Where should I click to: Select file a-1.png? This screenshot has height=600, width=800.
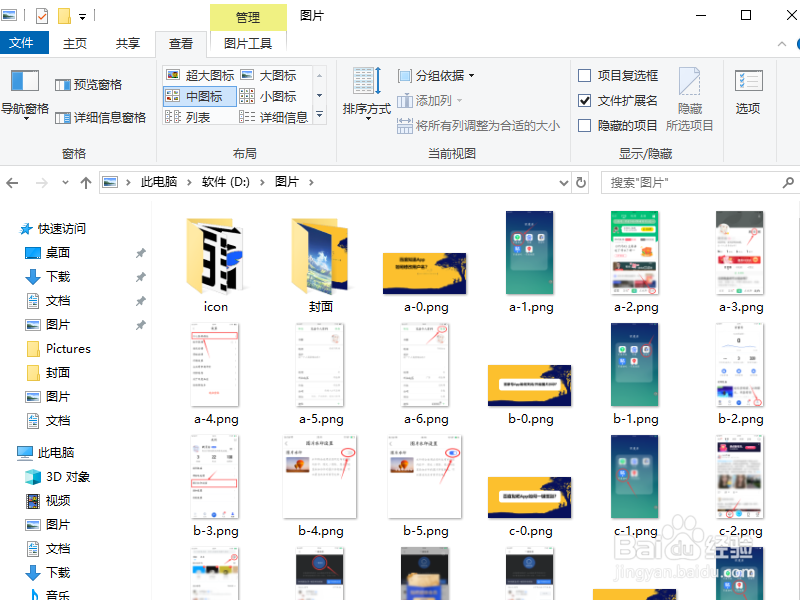pos(531,262)
